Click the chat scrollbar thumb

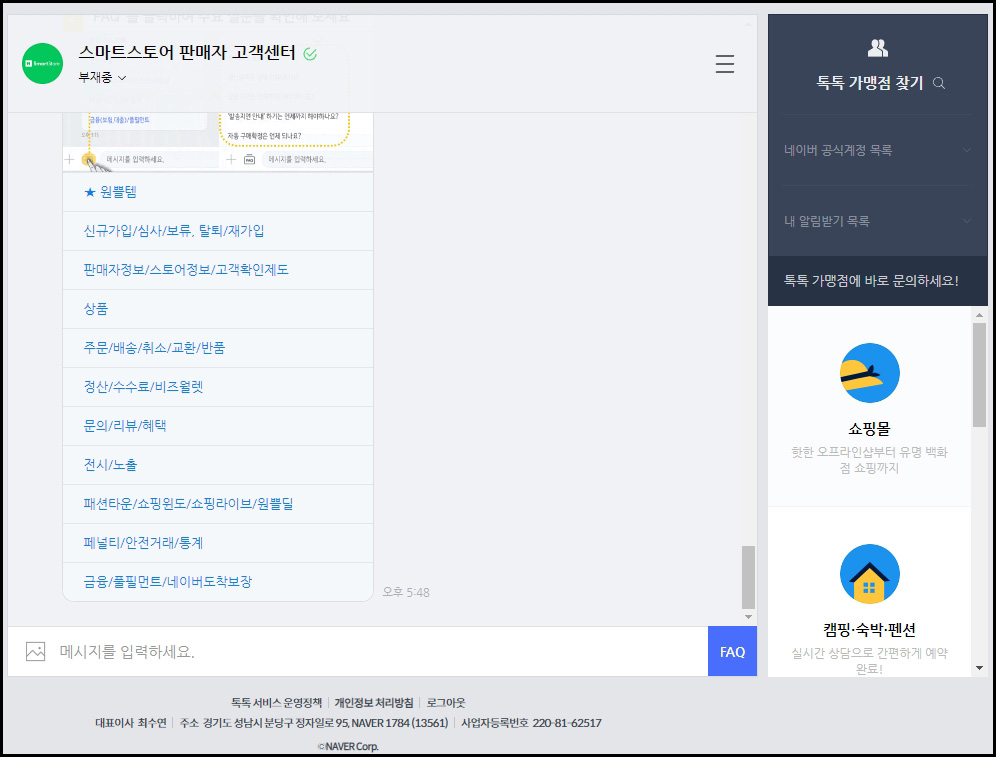[748, 577]
